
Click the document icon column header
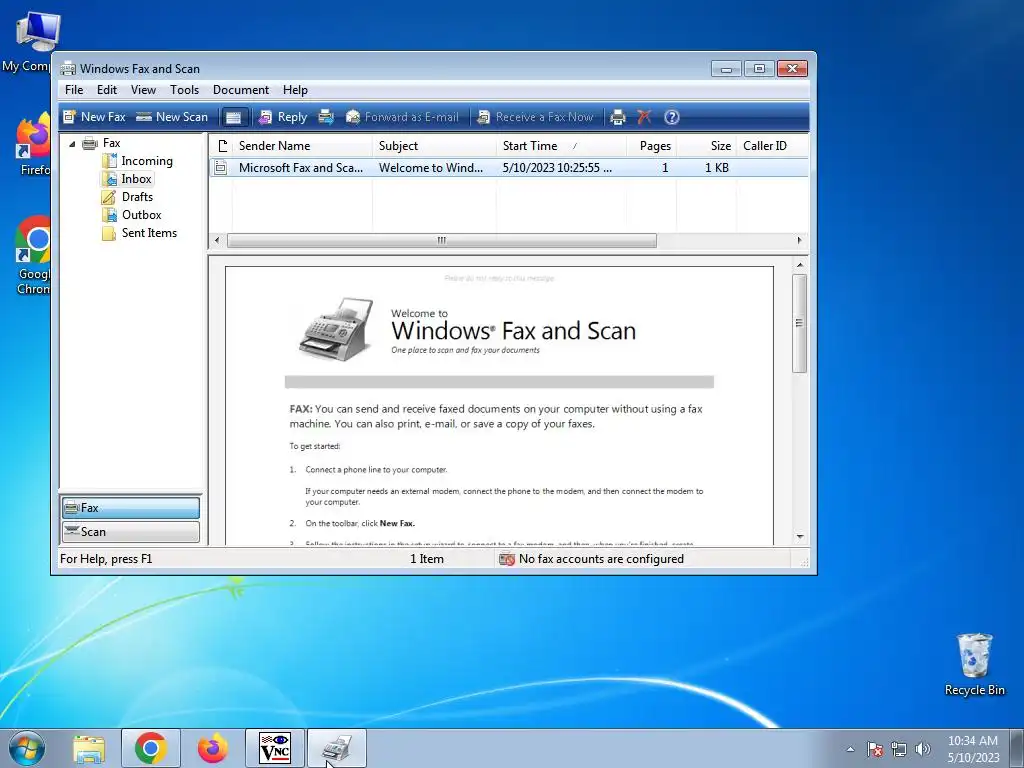pyautogui.click(x=222, y=146)
